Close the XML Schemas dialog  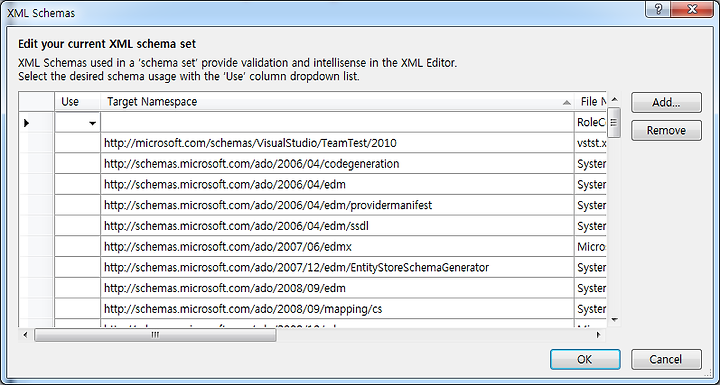[692, 10]
